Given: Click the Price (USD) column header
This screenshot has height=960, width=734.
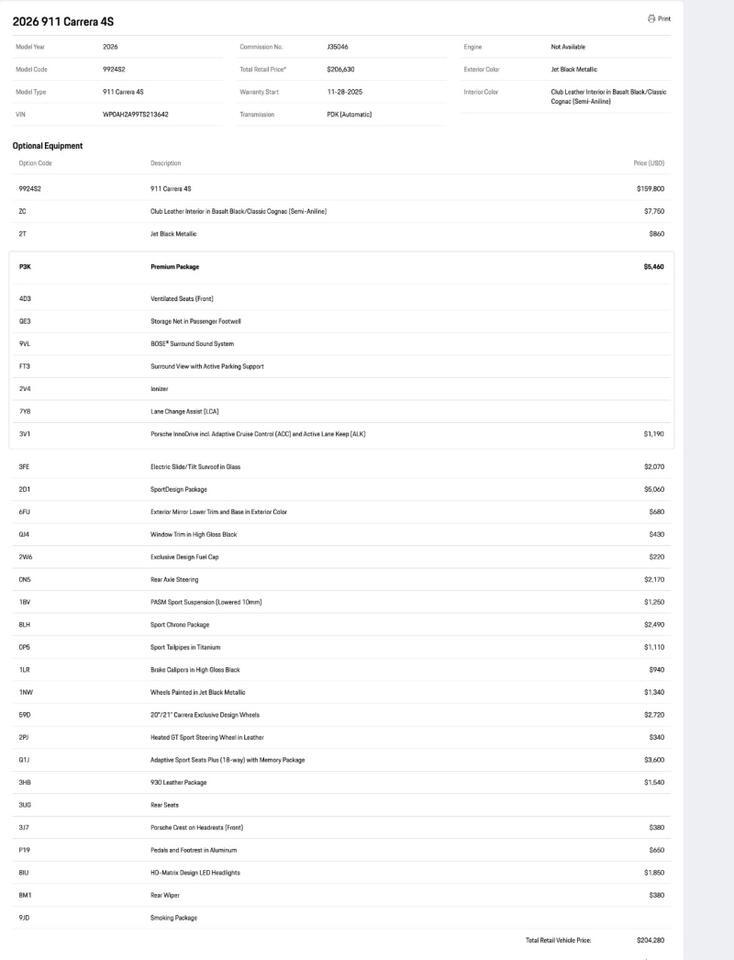Looking at the screenshot, I should coord(648,163).
